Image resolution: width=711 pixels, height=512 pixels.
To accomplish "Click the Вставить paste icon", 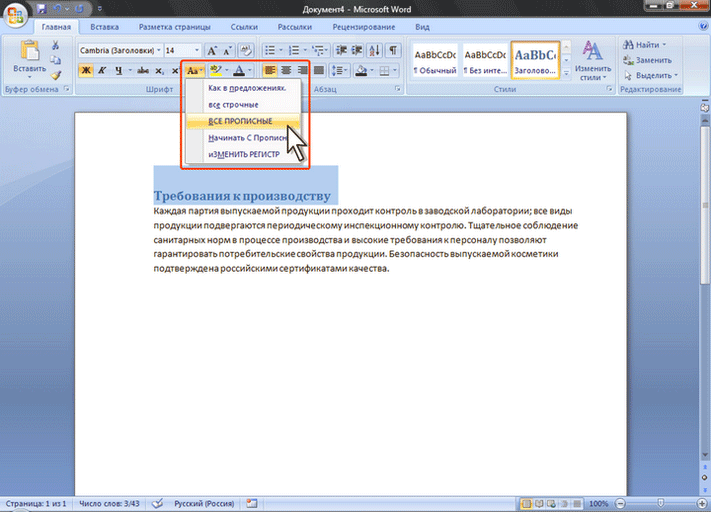I will point(29,51).
